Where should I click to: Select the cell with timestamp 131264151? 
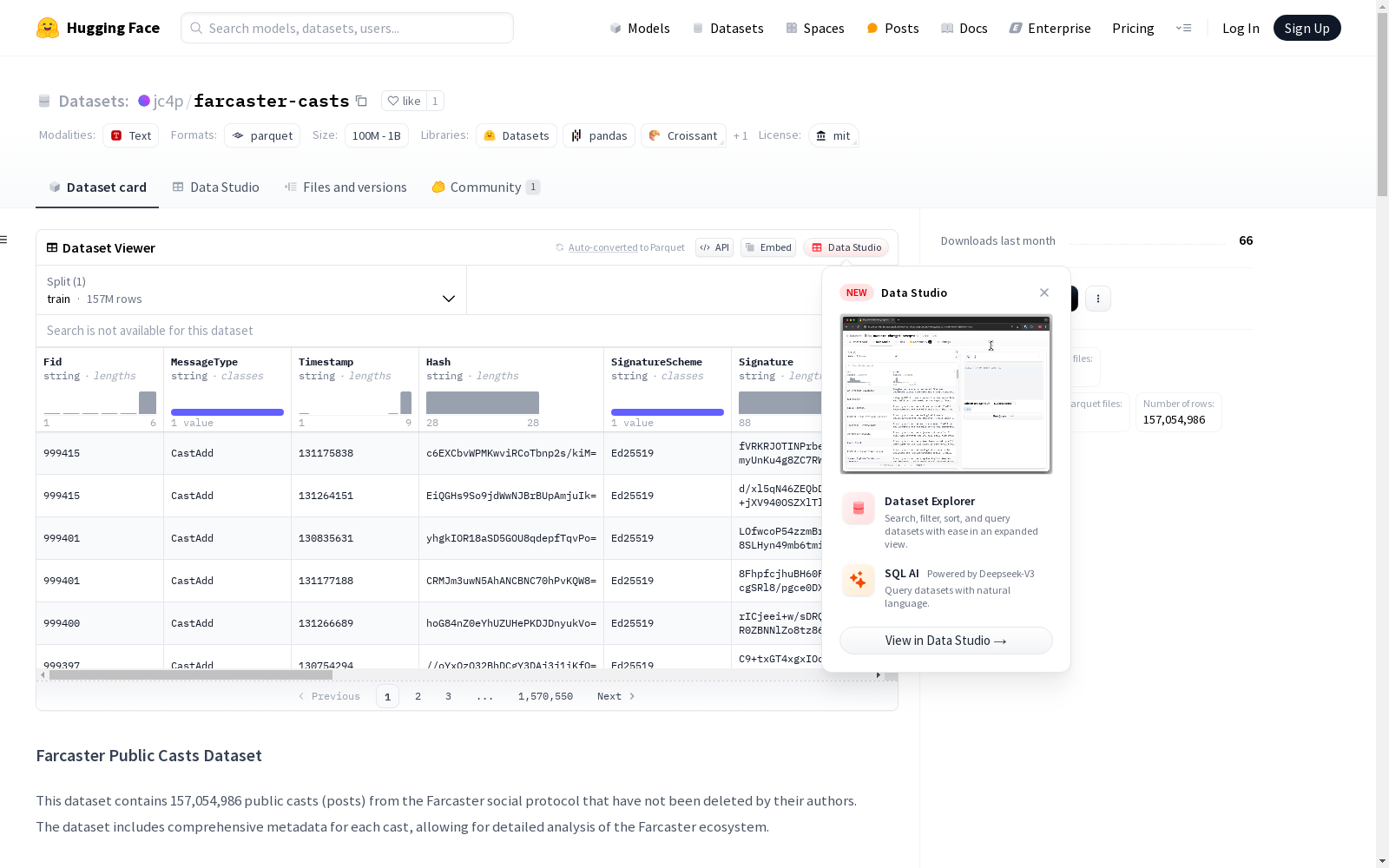click(x=355, y=496)
